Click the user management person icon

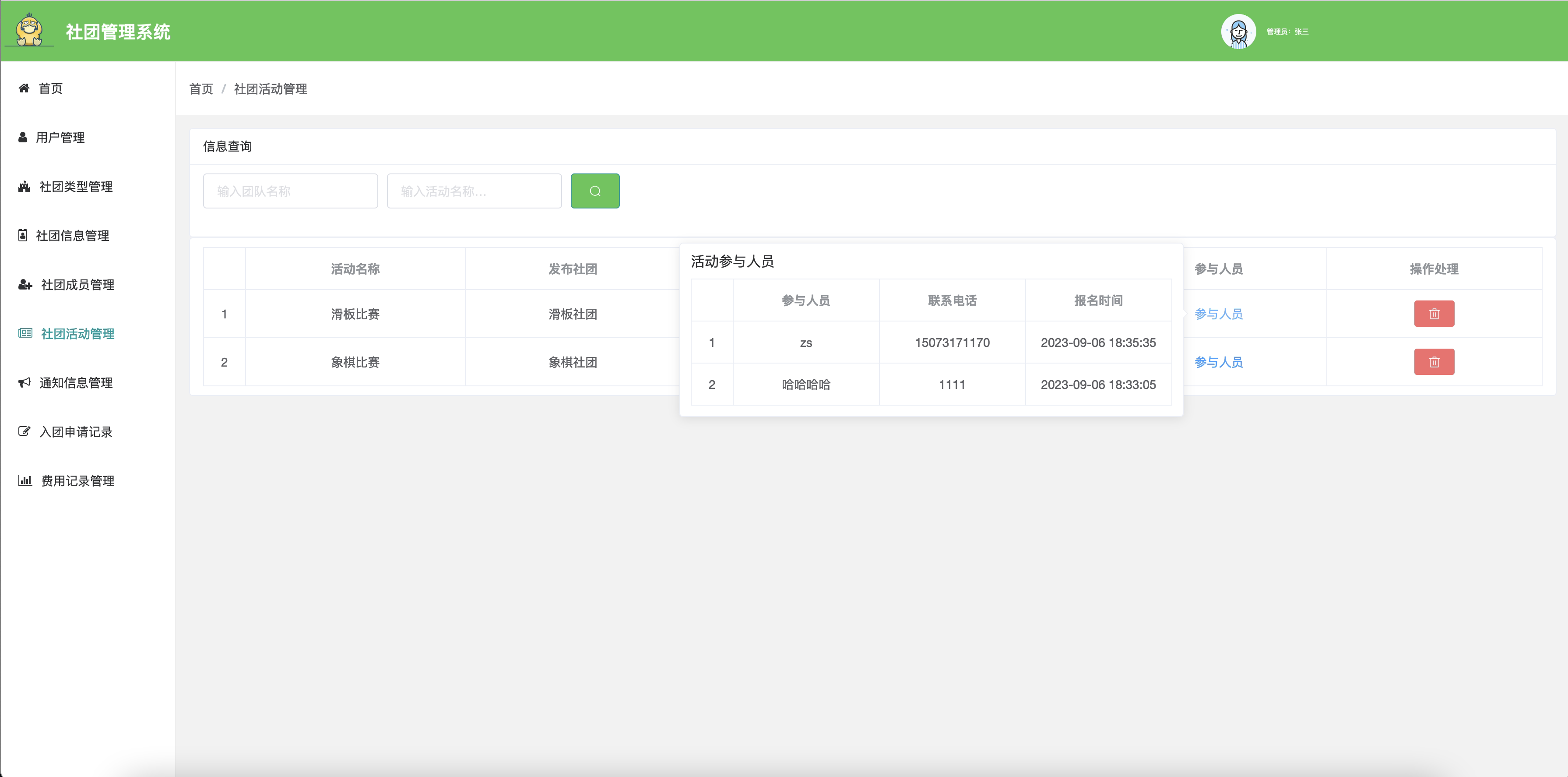pyautogui.click(x=22, y=138)
